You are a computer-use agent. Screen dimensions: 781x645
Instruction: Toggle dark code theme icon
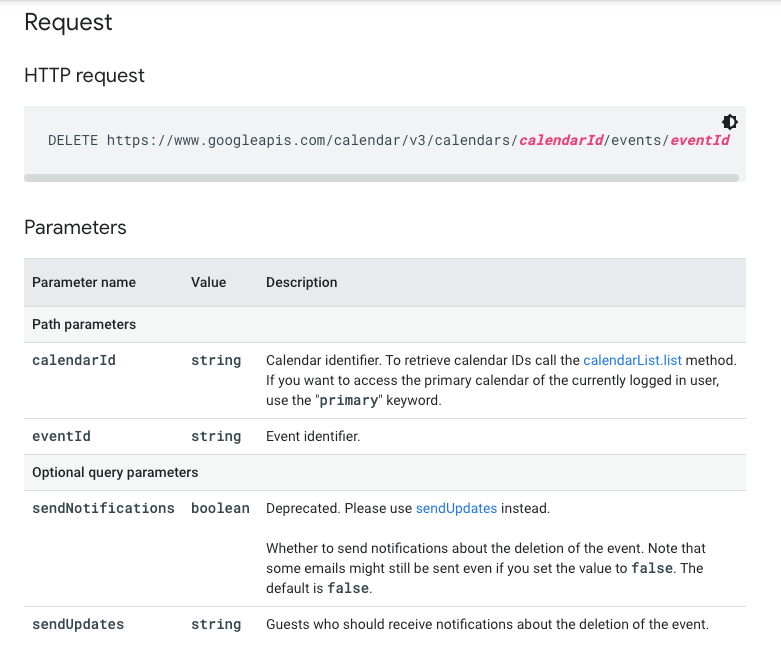click(730, 122)
